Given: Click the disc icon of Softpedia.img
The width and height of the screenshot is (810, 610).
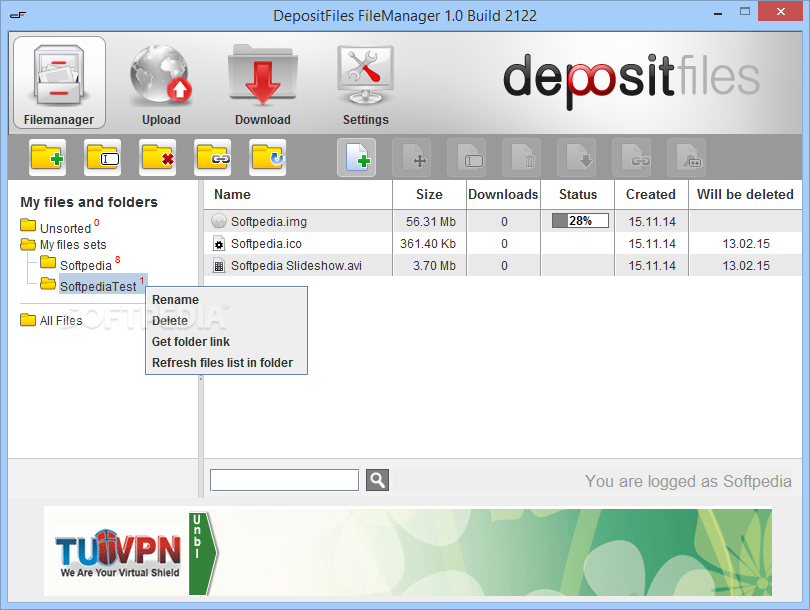Looking at the screenshot, I should pyautogui.click(x=219, y=221).
